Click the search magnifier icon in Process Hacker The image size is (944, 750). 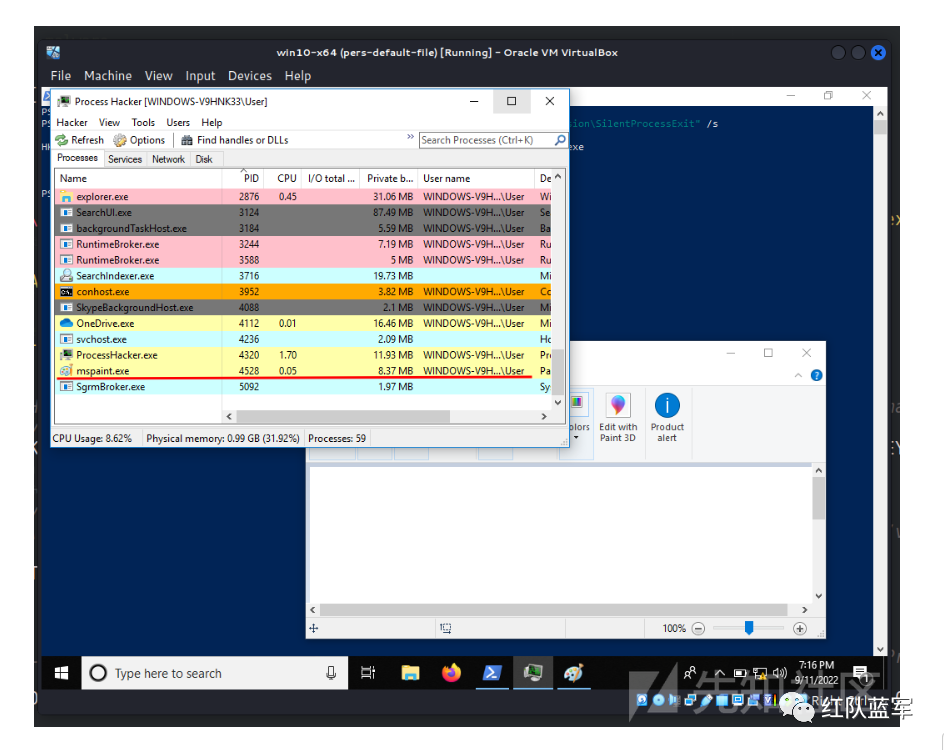coord(560,140)
